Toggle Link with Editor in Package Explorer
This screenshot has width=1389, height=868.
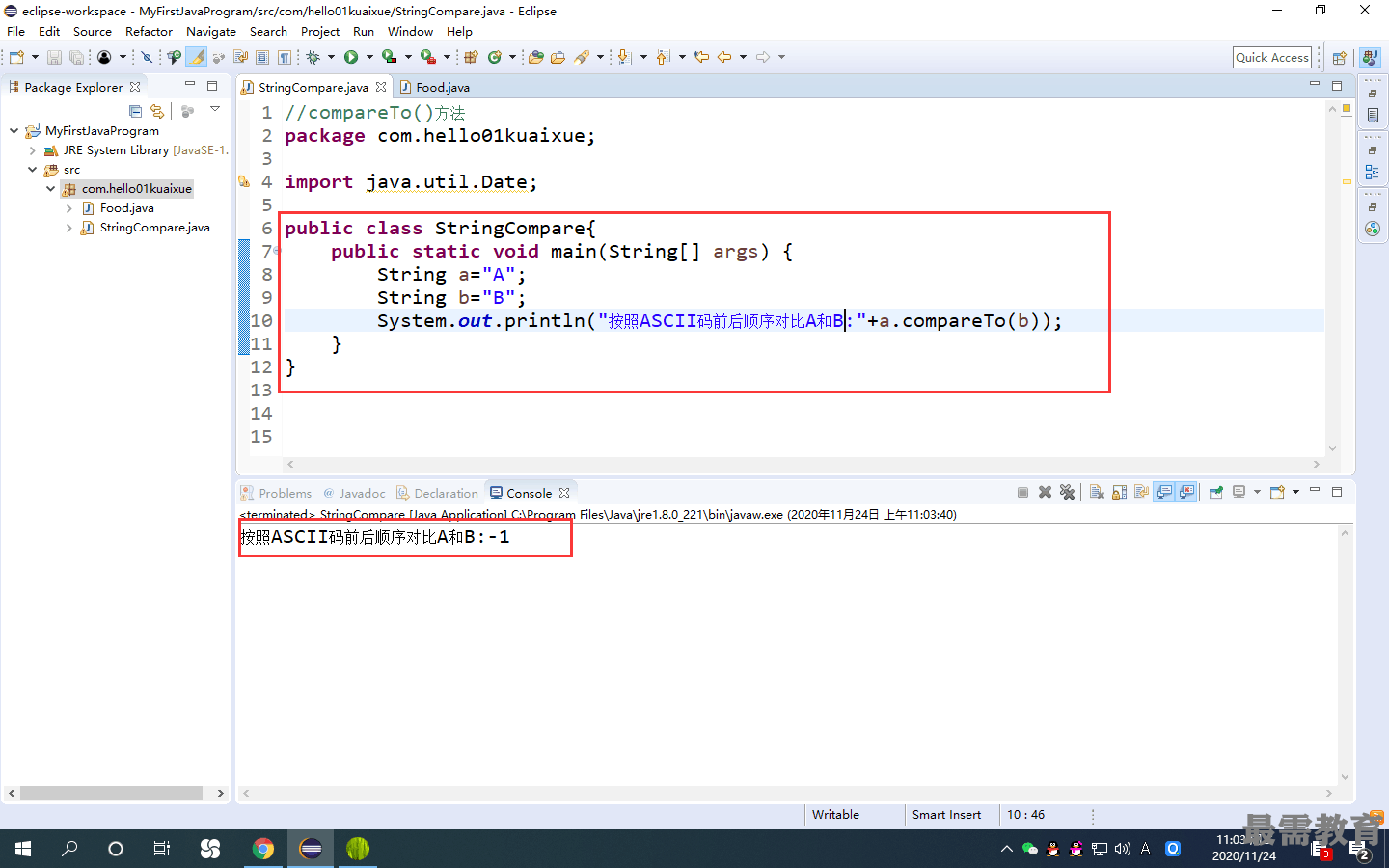tap(157, 112)
